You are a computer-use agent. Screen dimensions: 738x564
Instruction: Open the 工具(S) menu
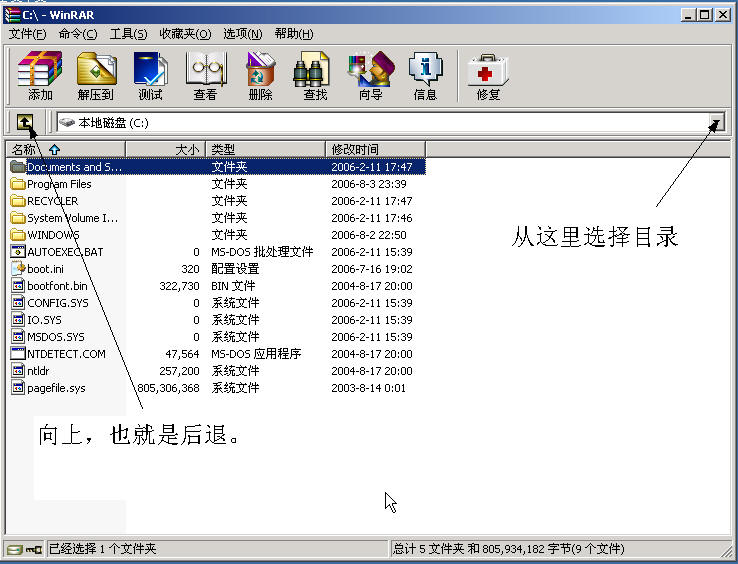[128, 34]
